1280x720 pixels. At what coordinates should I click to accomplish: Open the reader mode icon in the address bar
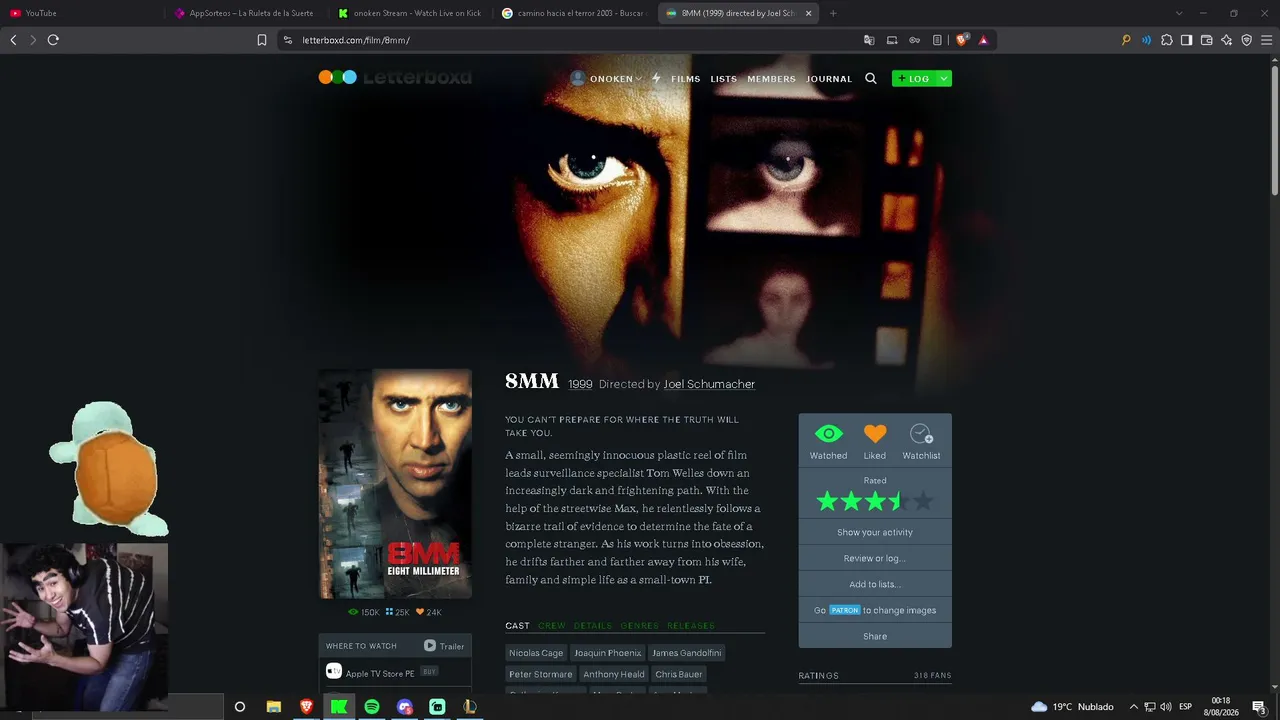click(937, 40)
